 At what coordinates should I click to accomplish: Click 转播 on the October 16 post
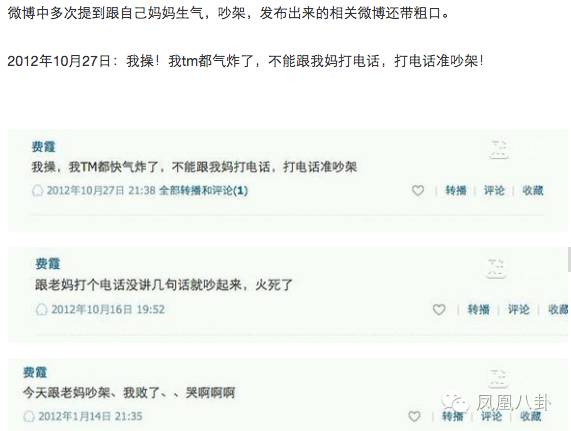click(479, 309)
